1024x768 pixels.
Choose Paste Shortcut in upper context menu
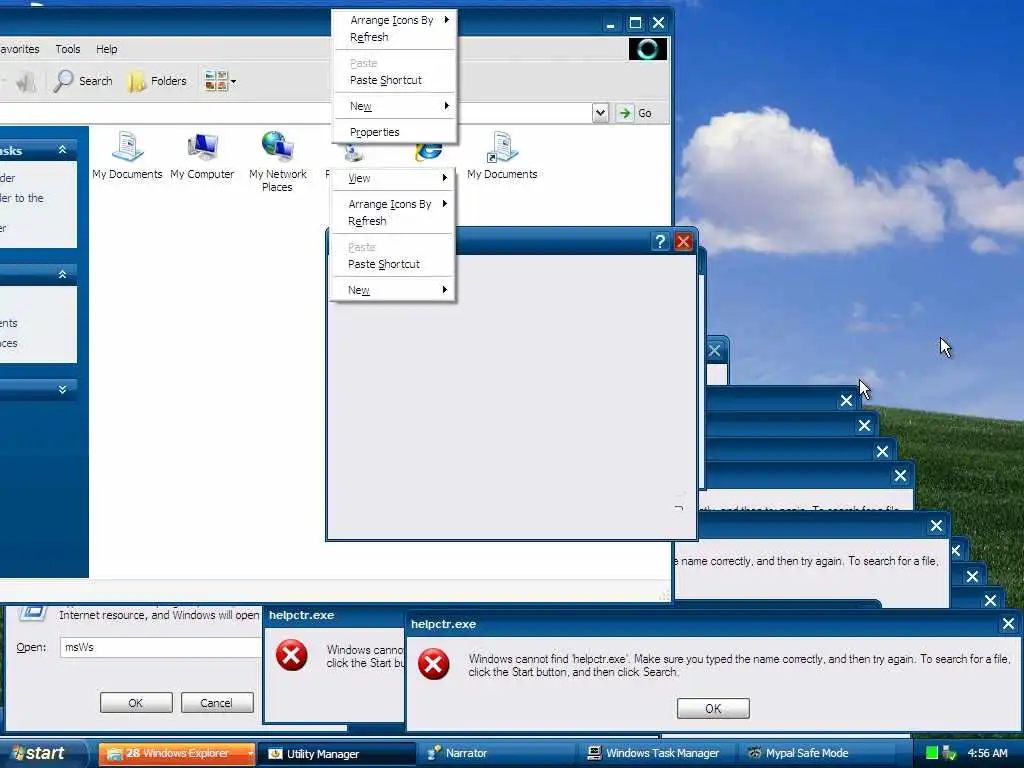click(x=394, y=80)
